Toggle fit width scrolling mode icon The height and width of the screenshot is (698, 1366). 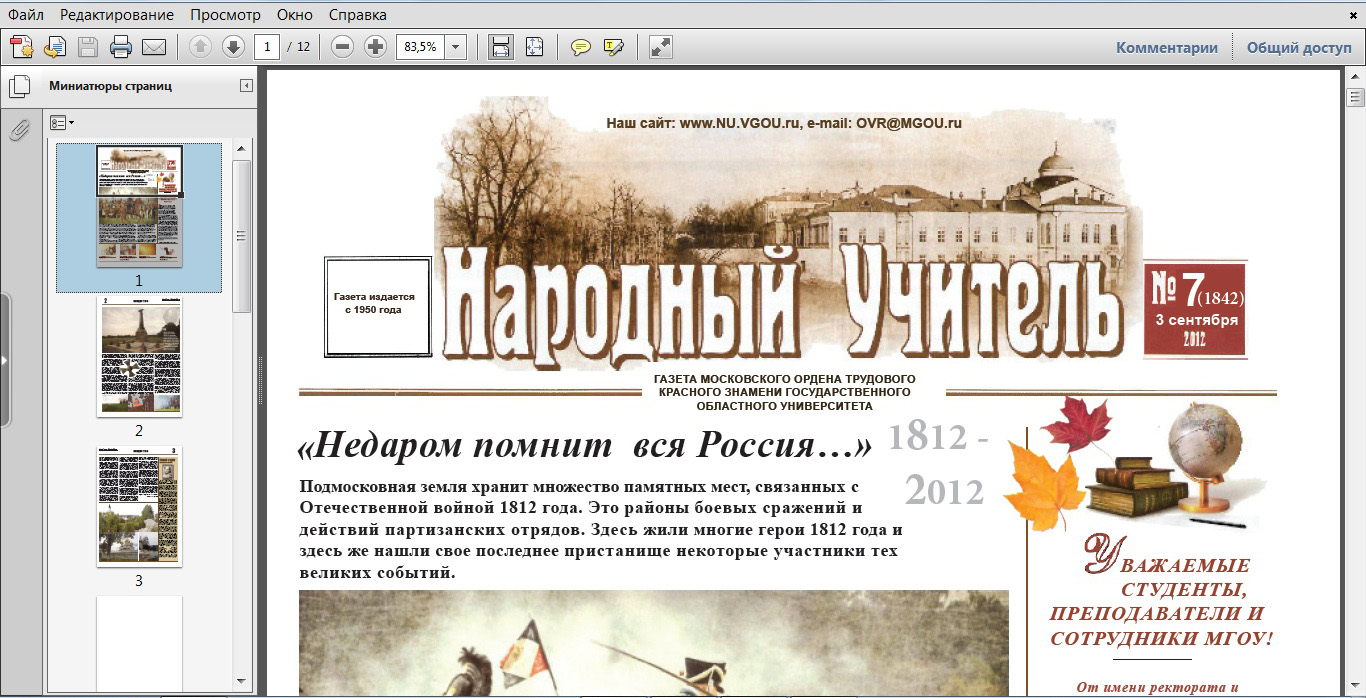click(501, 47)
